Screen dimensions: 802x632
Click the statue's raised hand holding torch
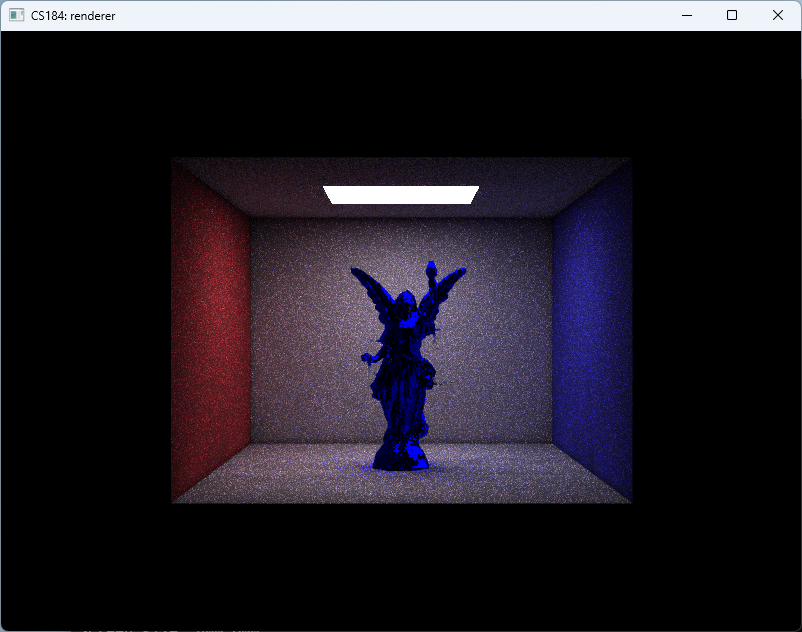tap(431, 268)
